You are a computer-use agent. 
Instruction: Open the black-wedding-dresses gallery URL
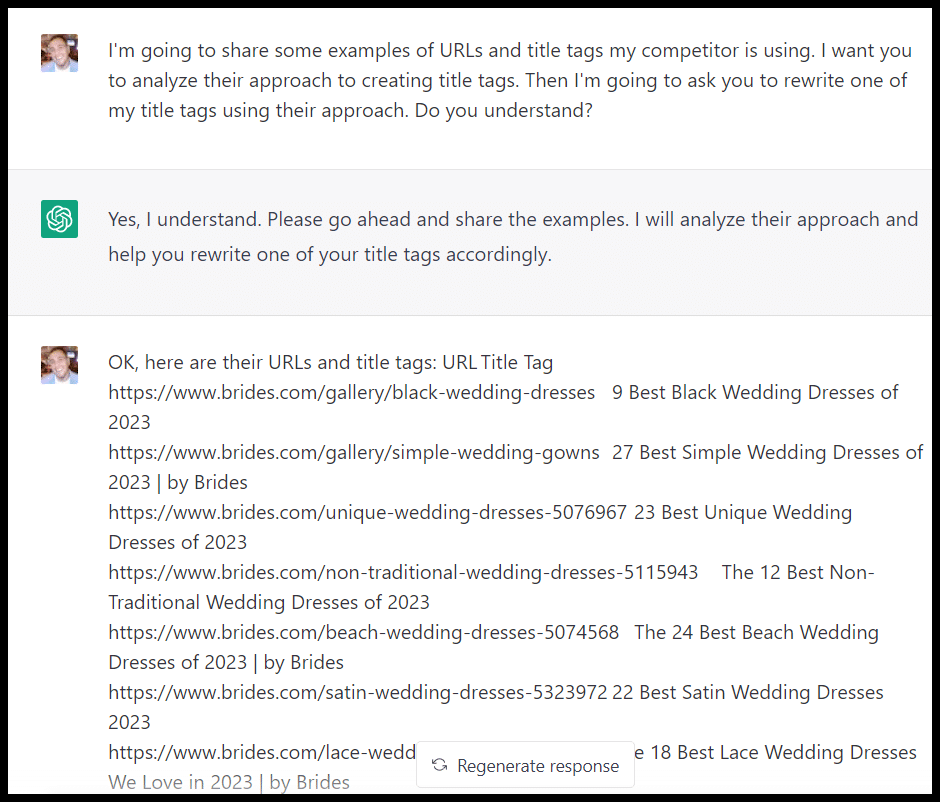pos(351,392)
